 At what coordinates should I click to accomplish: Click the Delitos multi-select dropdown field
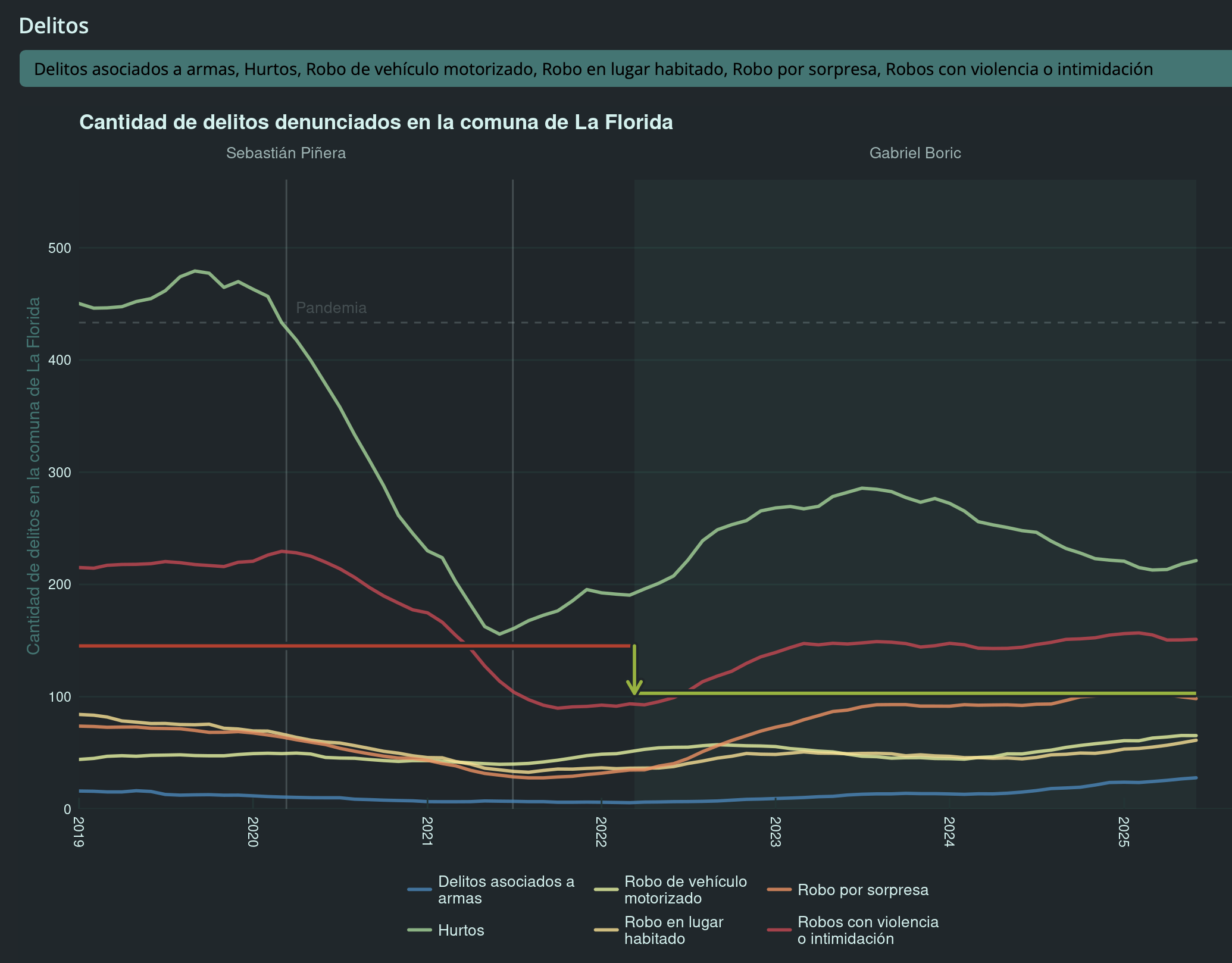[625, 69]
